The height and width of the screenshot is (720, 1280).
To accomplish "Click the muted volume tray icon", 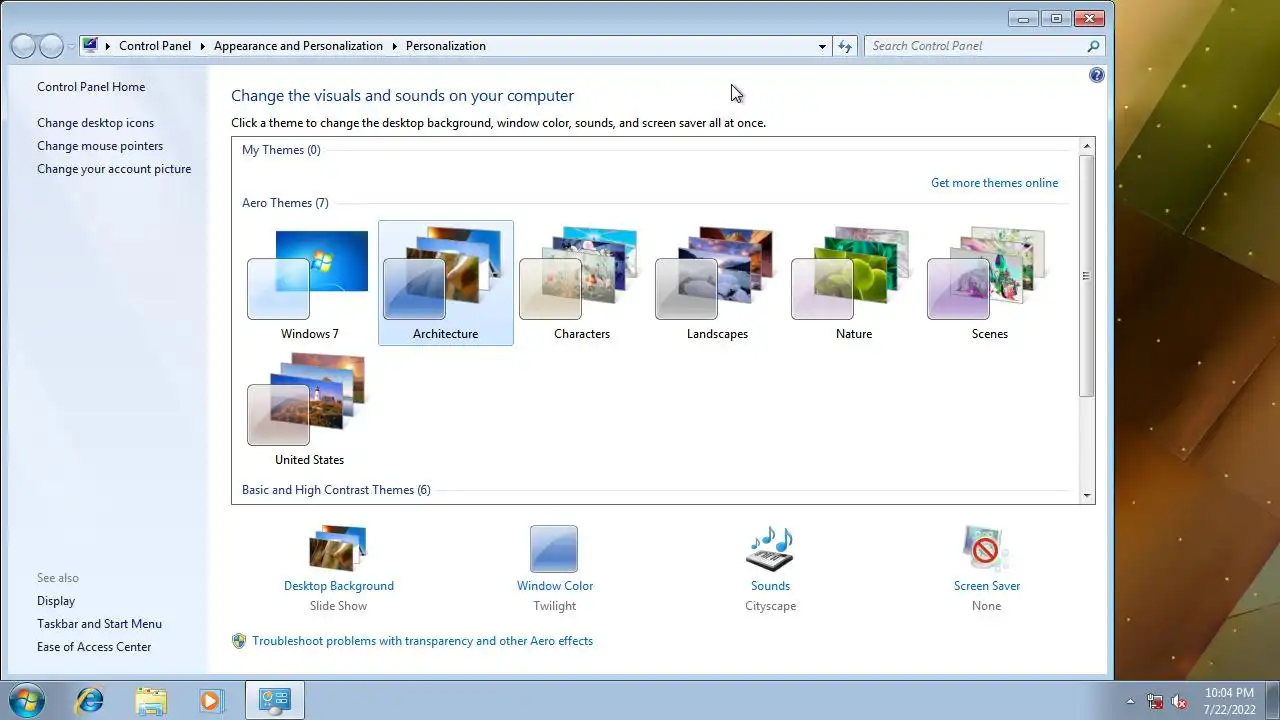I will [x=1179, y=701].
